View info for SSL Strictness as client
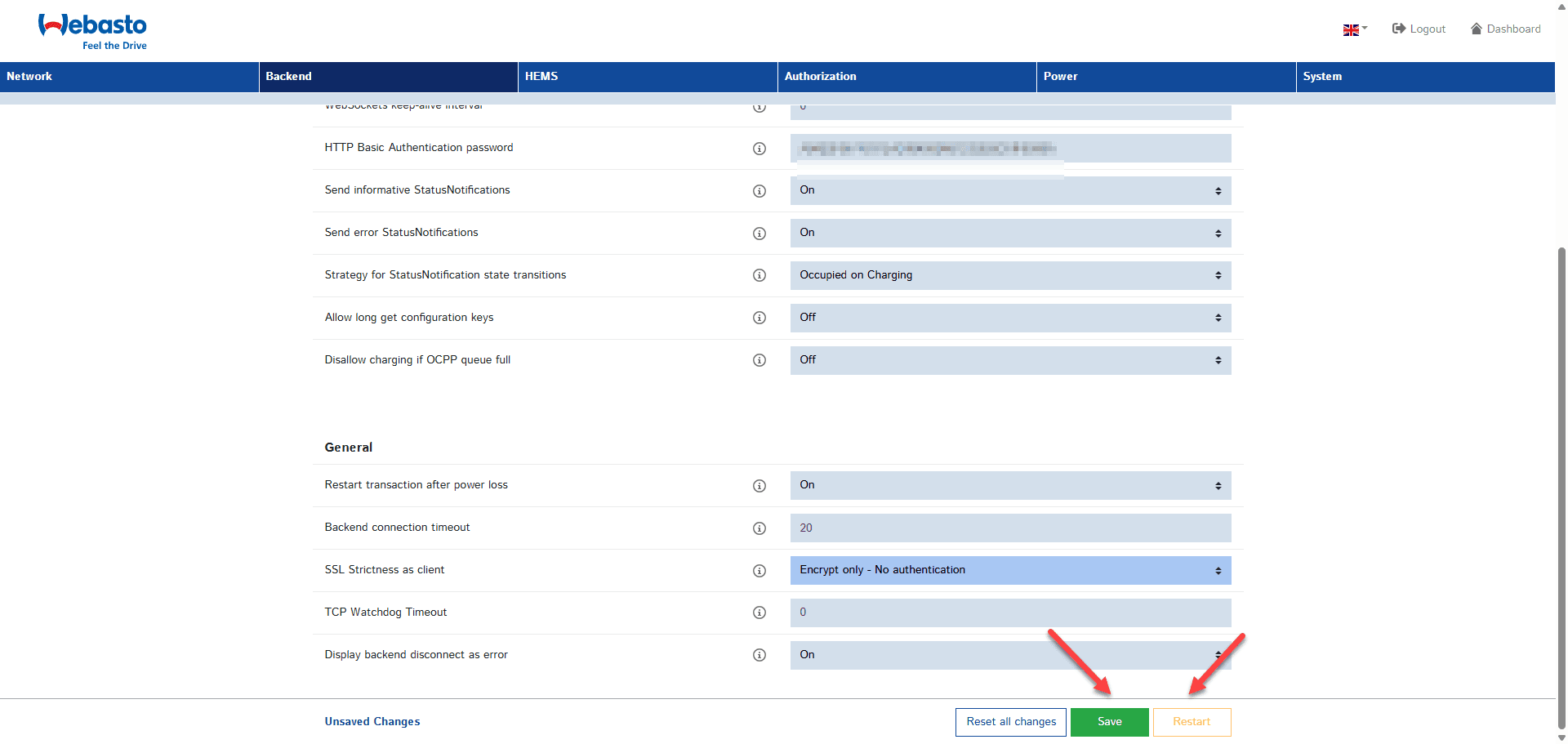The height and width of the screenshot is (744, 1568). 759,571
